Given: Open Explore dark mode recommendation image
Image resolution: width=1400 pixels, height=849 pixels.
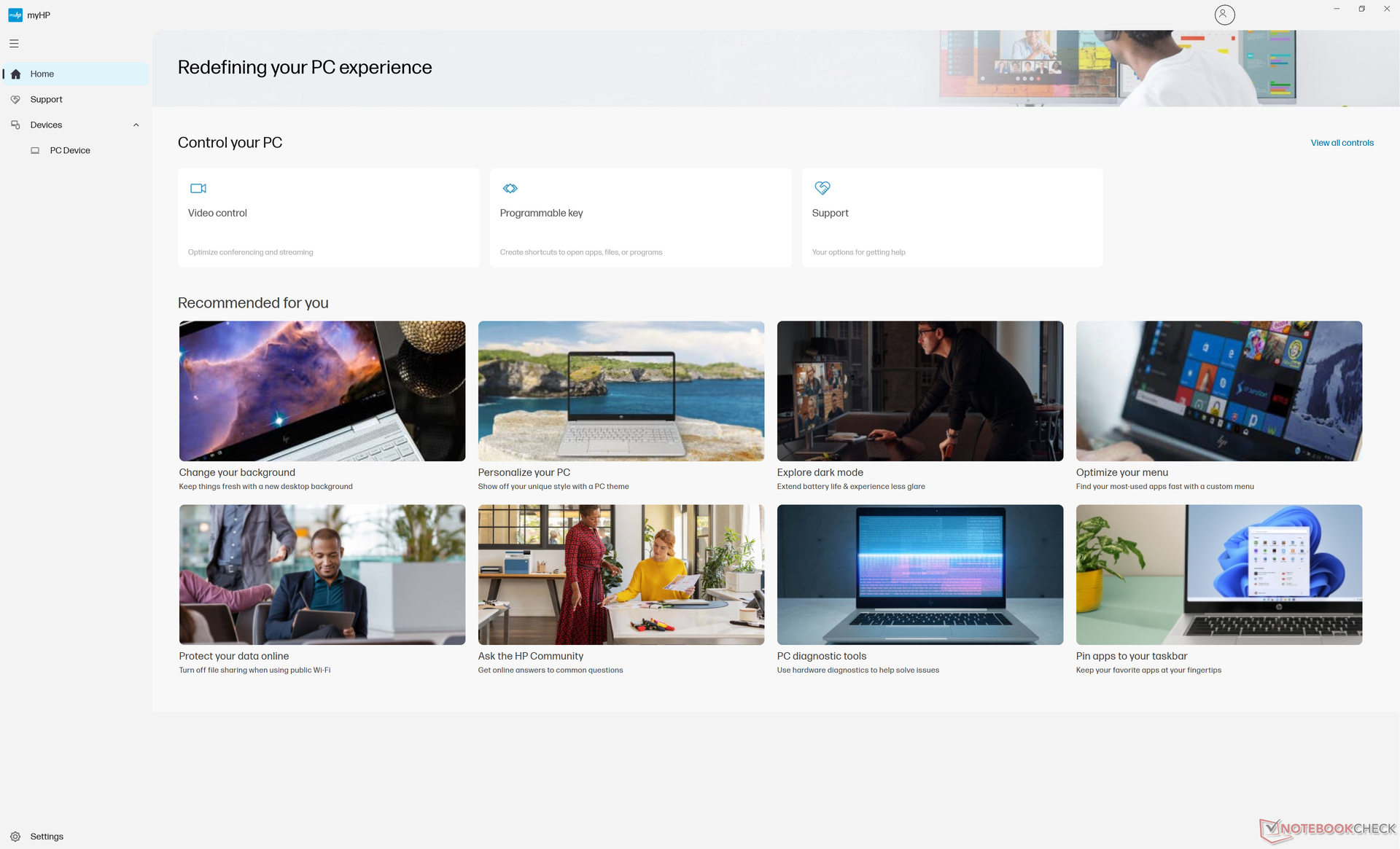Looking at the screenshot, I should tap(920, 391).
